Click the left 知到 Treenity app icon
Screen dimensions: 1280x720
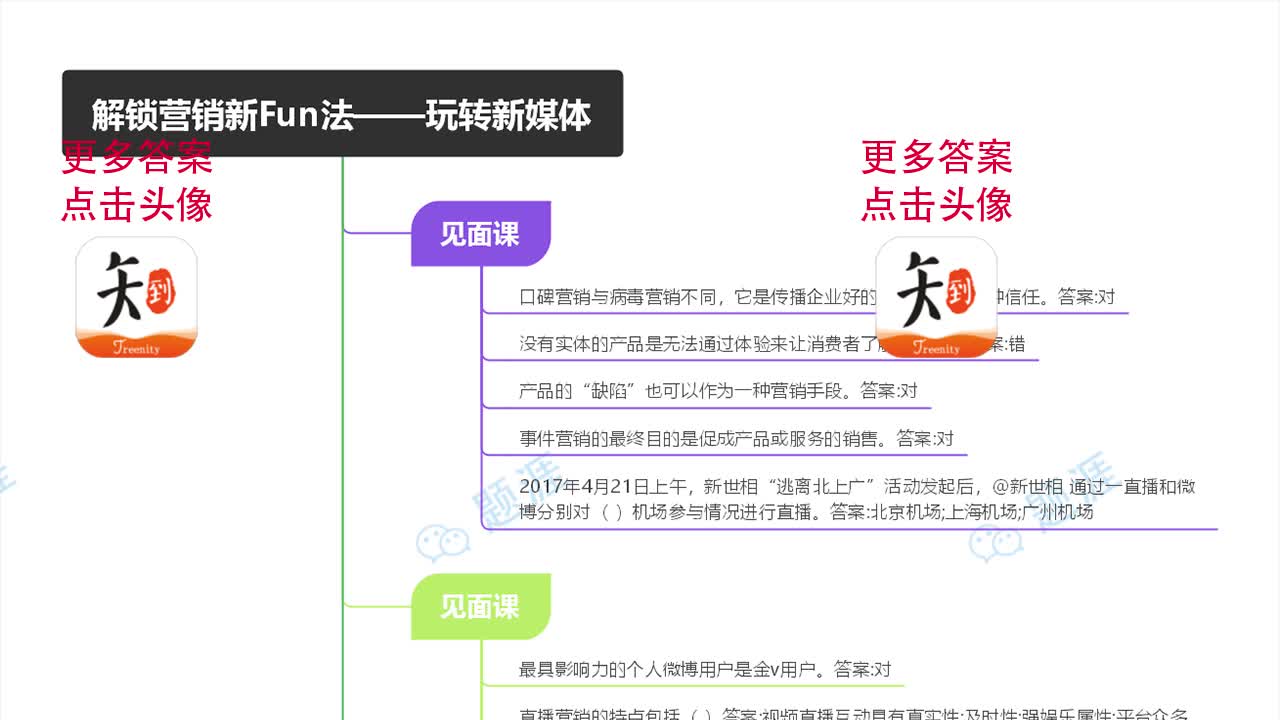coord(137,297)
